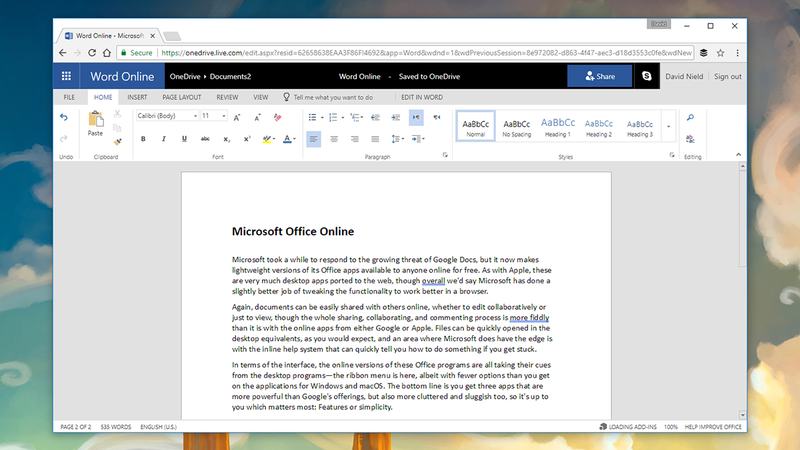The image size is (800, 450).
Task: Open Replace in the Editing group
Action: click(690, 139)
